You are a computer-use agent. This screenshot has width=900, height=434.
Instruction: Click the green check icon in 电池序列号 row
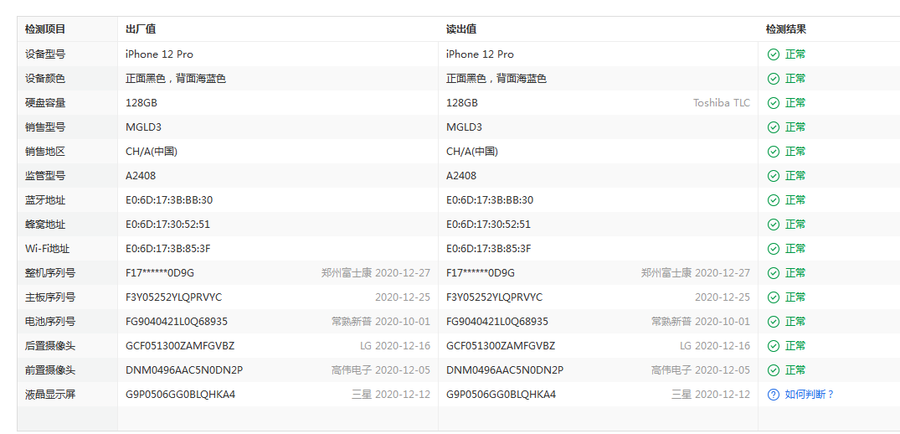(773, 321)
